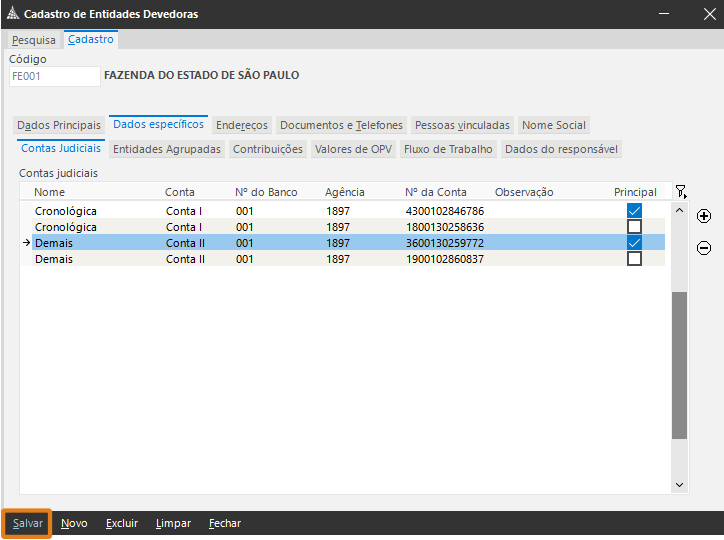Sort by the Conta column header

(180, 192)
